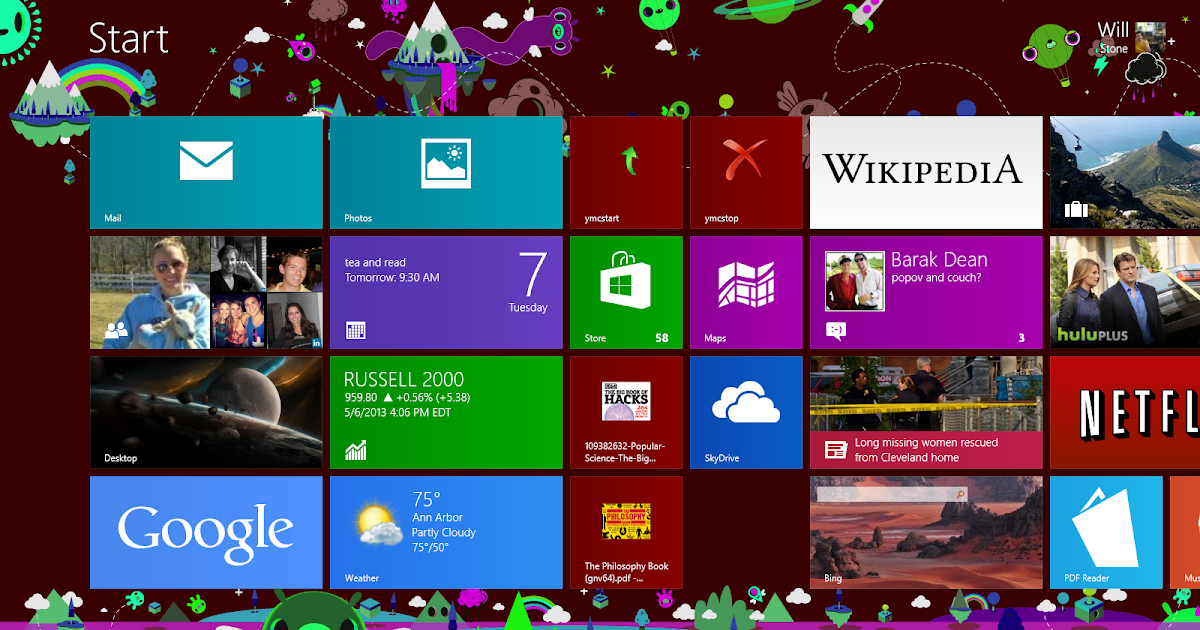1200x630 pixels.
Task: Open Weather tile for Ann Arbor
Action: (446, 532)
